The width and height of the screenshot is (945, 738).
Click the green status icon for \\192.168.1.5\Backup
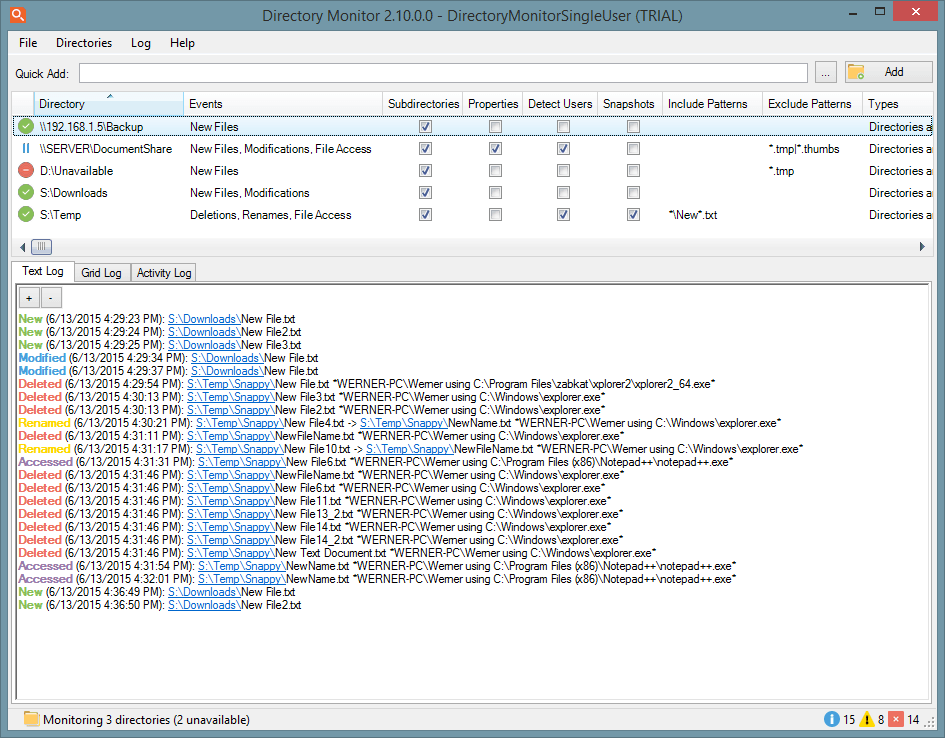coord(26,127)
